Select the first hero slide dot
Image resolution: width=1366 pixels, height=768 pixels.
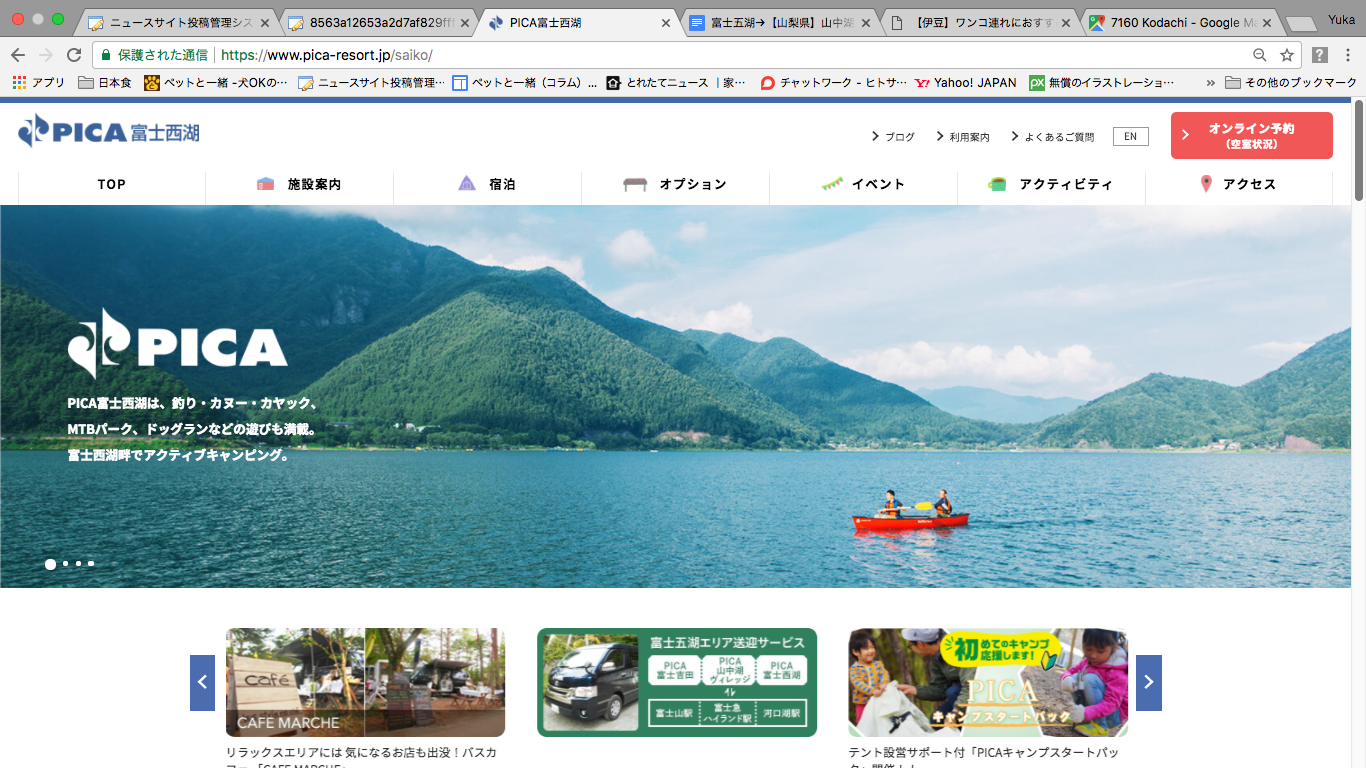[x=50, y=564]
